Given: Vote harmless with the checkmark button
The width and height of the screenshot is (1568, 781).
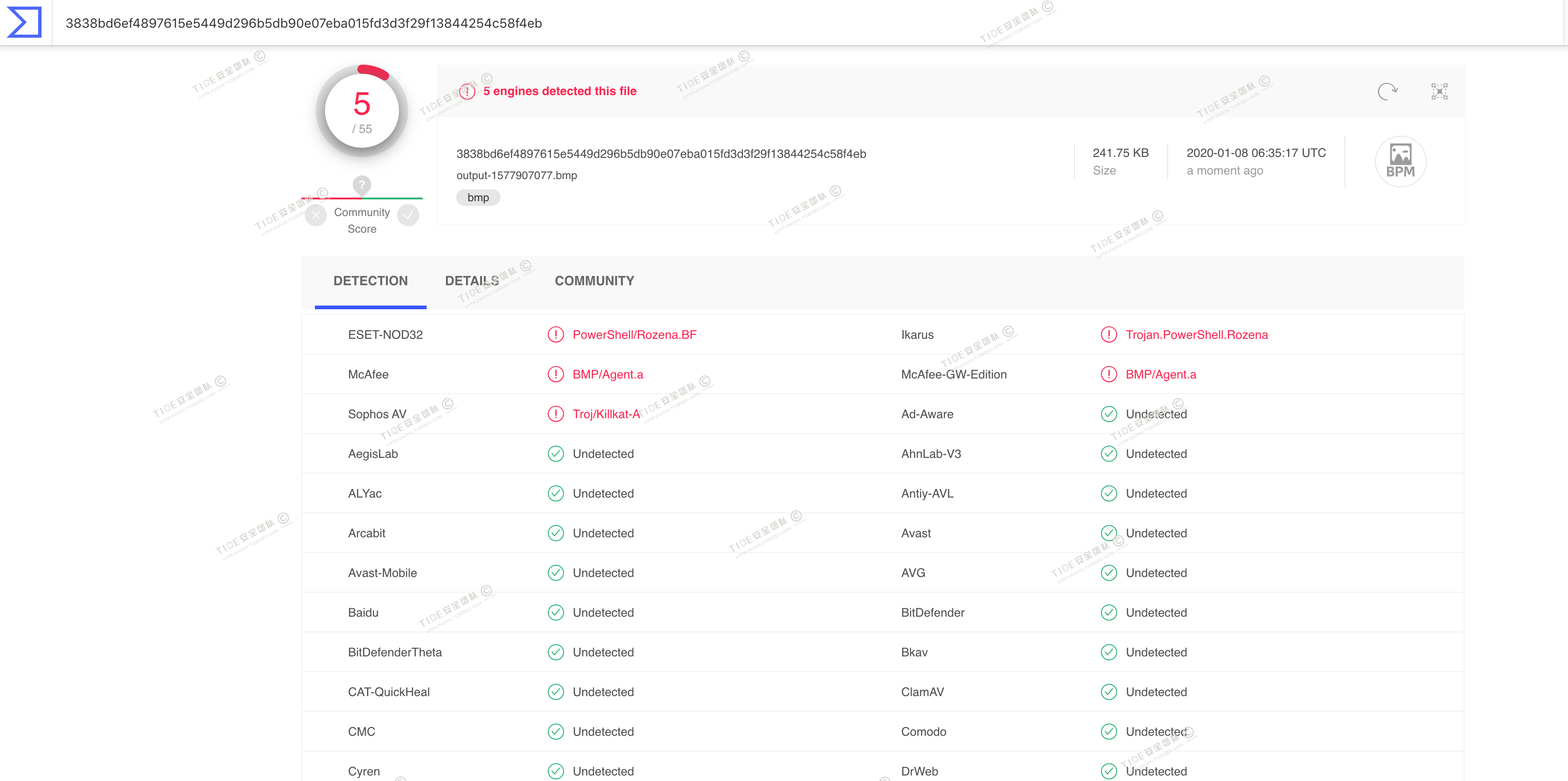Looking at the screenshot, I should 408,215.
